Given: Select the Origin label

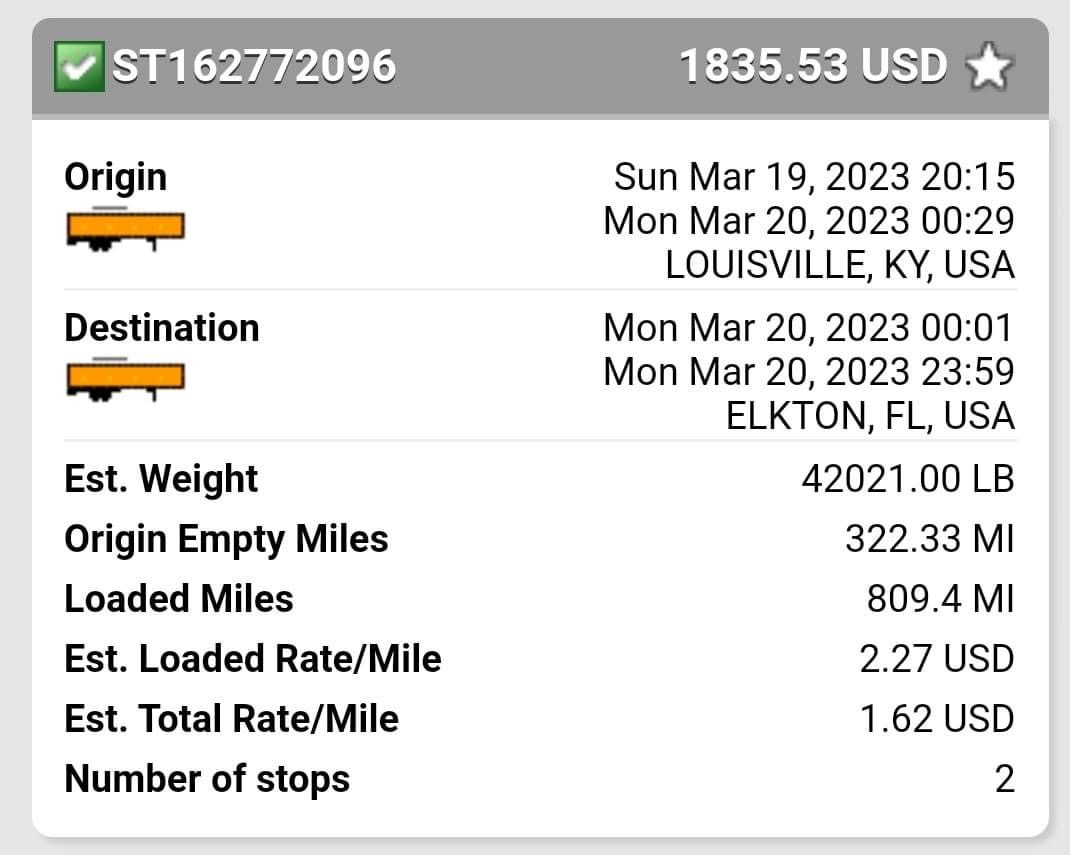Looking at the screenshot, I should coord(115,178).
